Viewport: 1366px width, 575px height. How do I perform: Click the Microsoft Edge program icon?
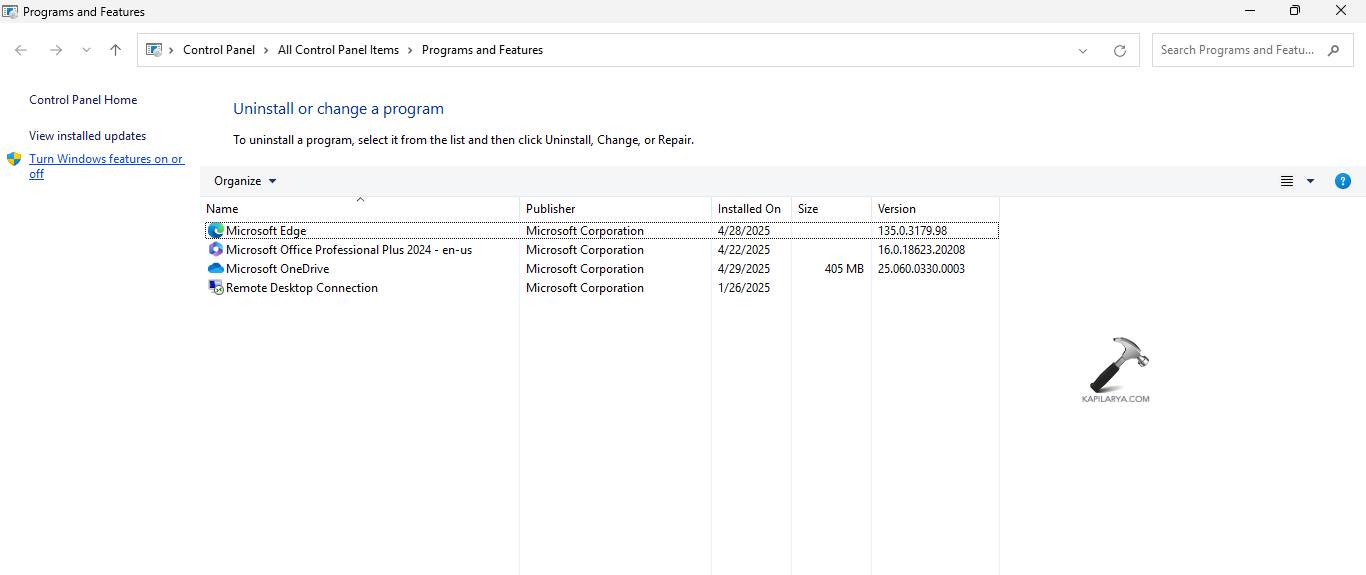click(215, 231)
